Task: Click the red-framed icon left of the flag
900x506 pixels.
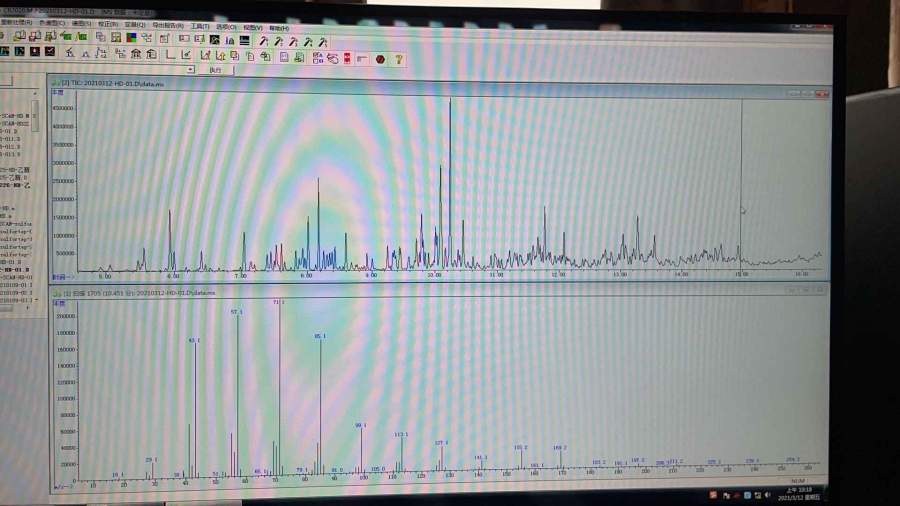Action: 347,58
